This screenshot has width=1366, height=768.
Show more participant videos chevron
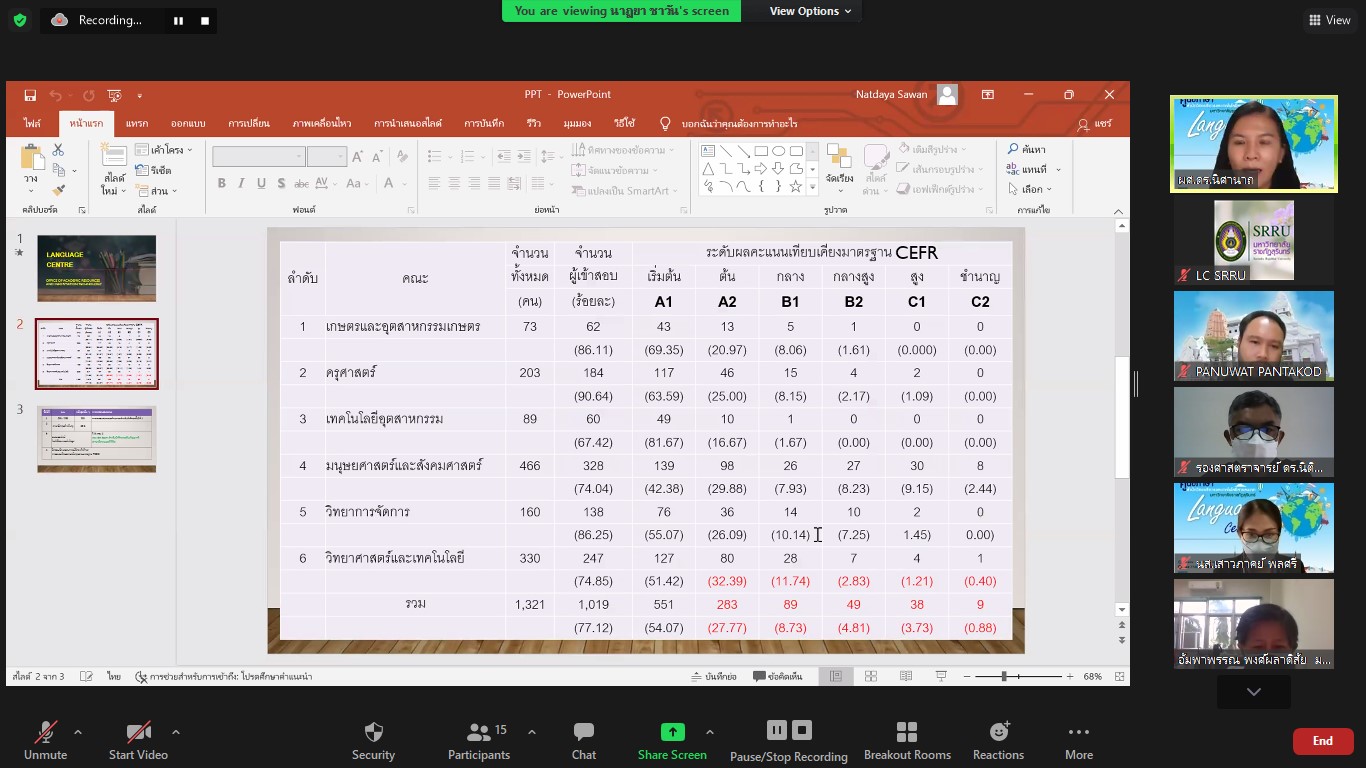coord(1253,692)
